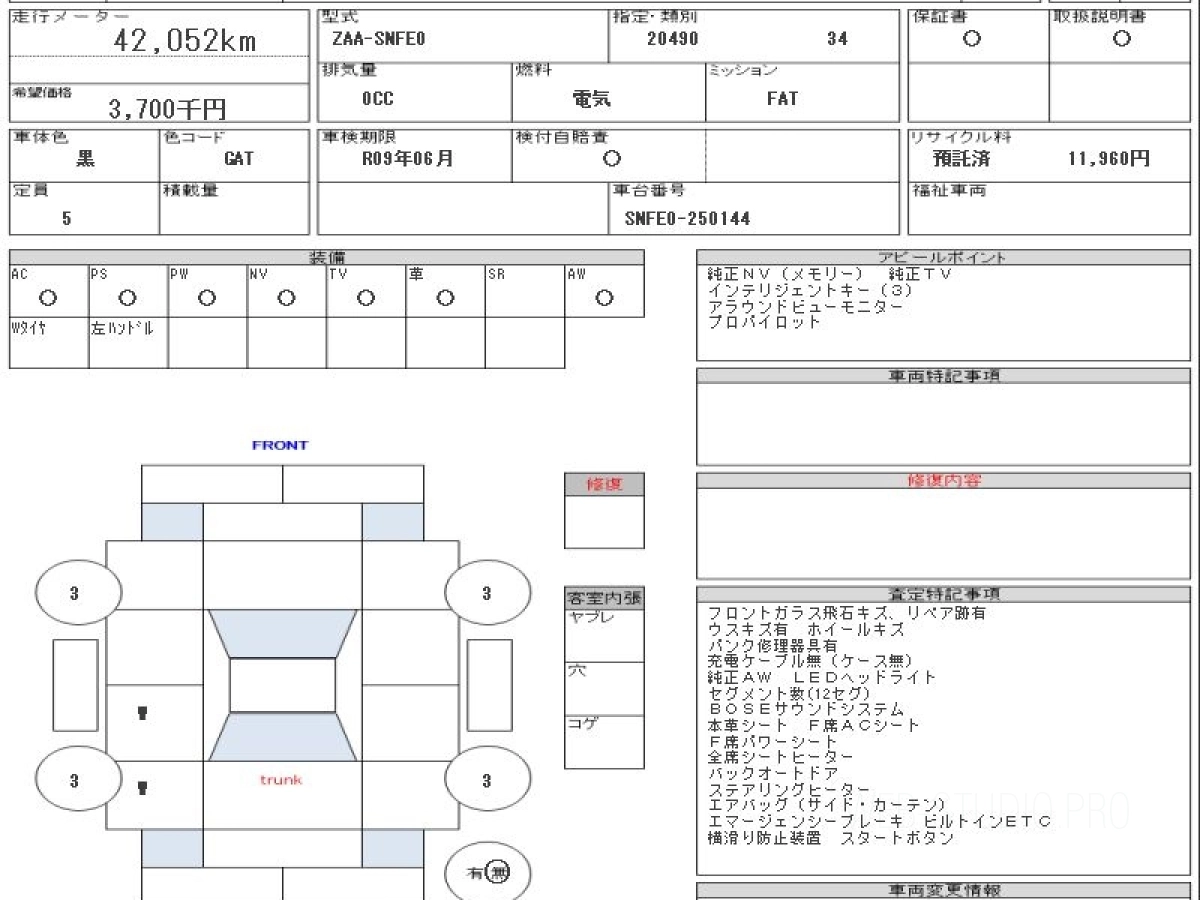Click the roof rectangle in the diagram center
Screen dimensions: 1200x900
tap(283, 685)
